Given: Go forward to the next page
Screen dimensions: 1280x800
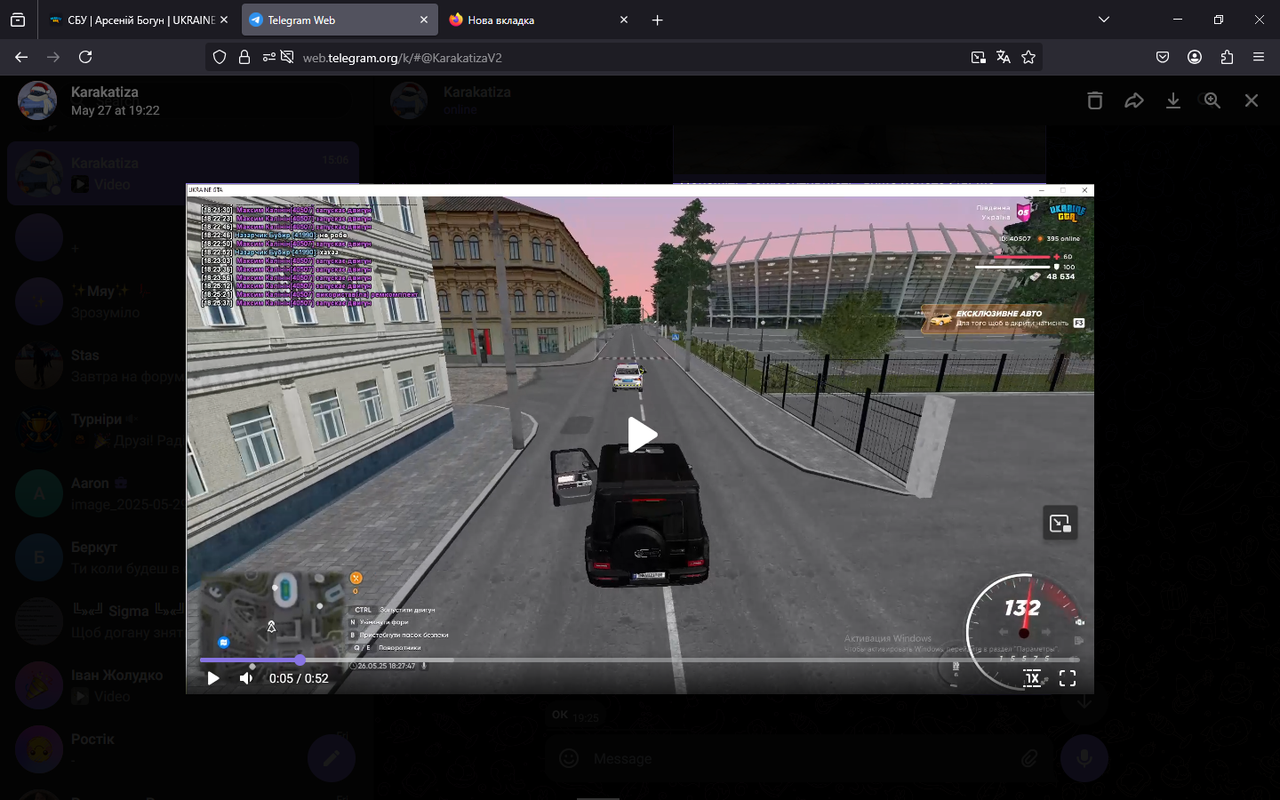Looking at the screenshot, I should (53, 57).
